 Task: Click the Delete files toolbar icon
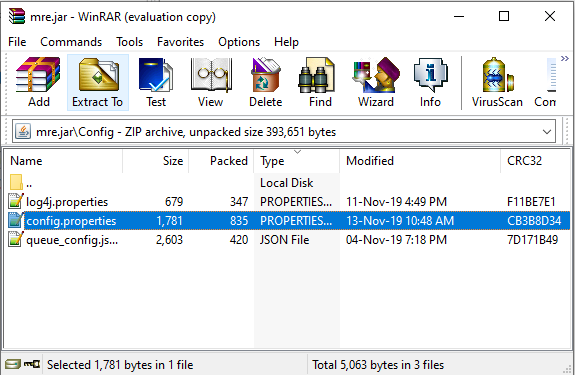pos(265,82)
